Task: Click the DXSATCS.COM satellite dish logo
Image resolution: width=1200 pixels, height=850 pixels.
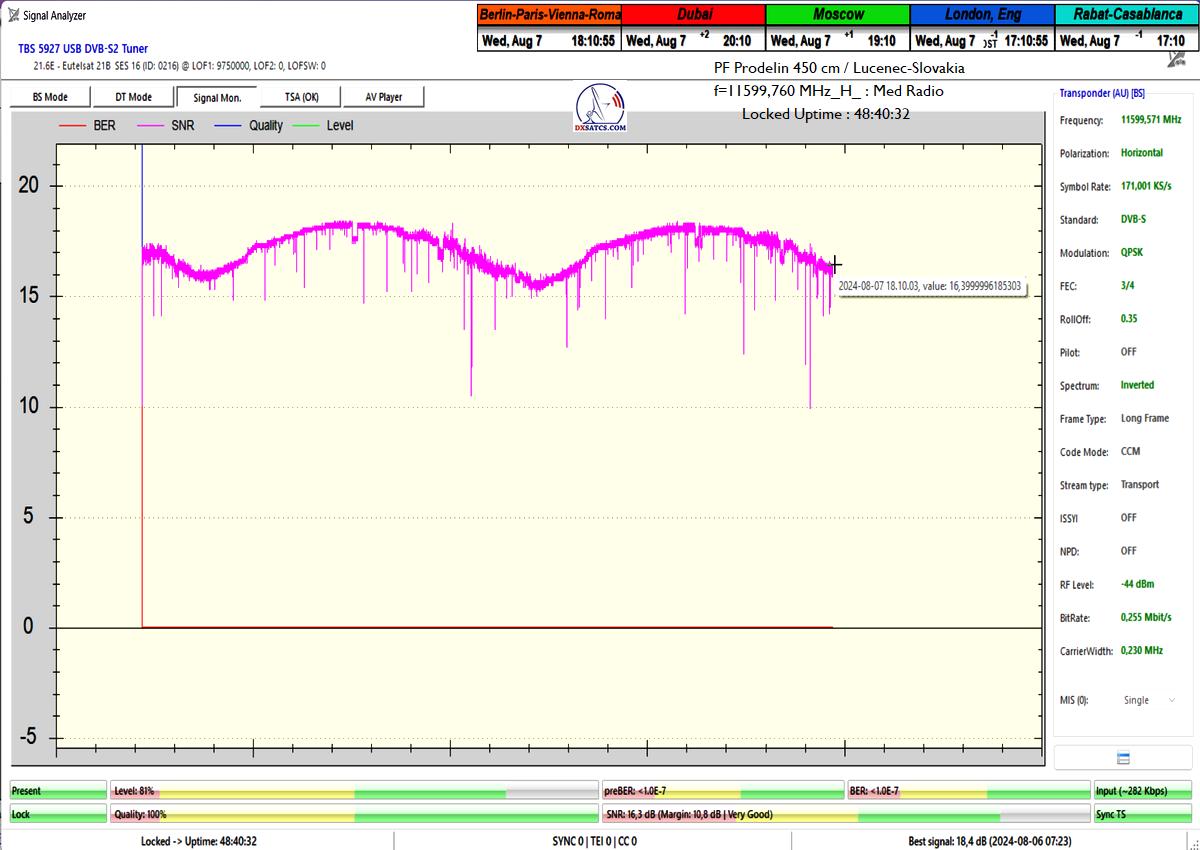Action: pyautogui.click(x=601, y=108)
